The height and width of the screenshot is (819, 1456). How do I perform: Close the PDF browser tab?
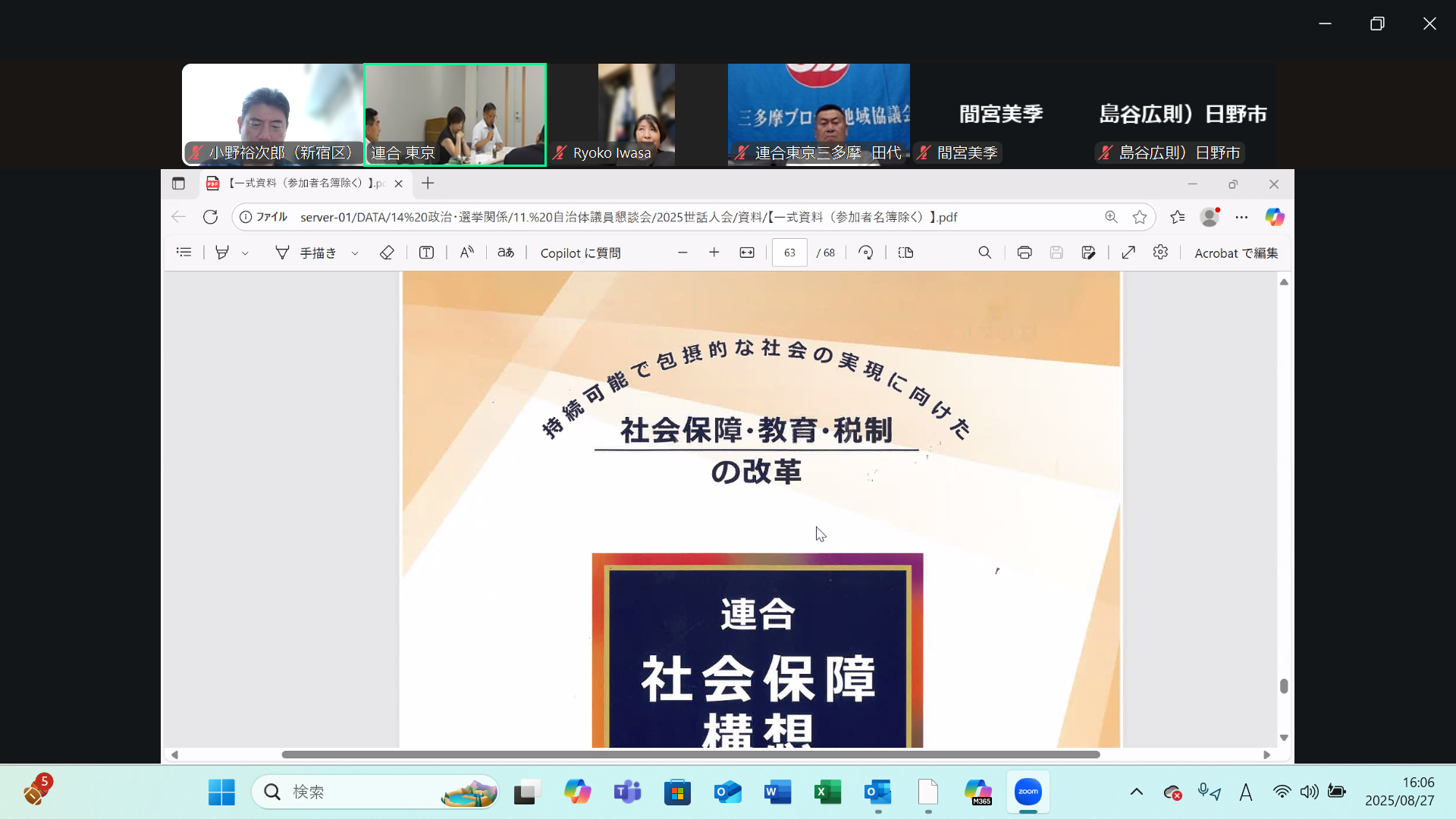(x=398, y=184)
